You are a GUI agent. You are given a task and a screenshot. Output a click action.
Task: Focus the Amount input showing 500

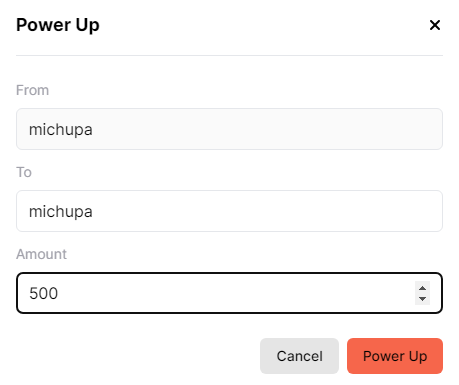click(229, 293)
